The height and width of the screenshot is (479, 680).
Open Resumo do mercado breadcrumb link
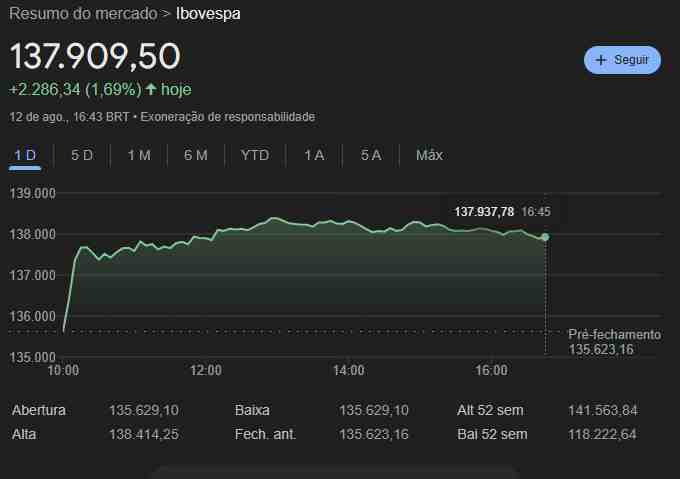tap(83, 14)
